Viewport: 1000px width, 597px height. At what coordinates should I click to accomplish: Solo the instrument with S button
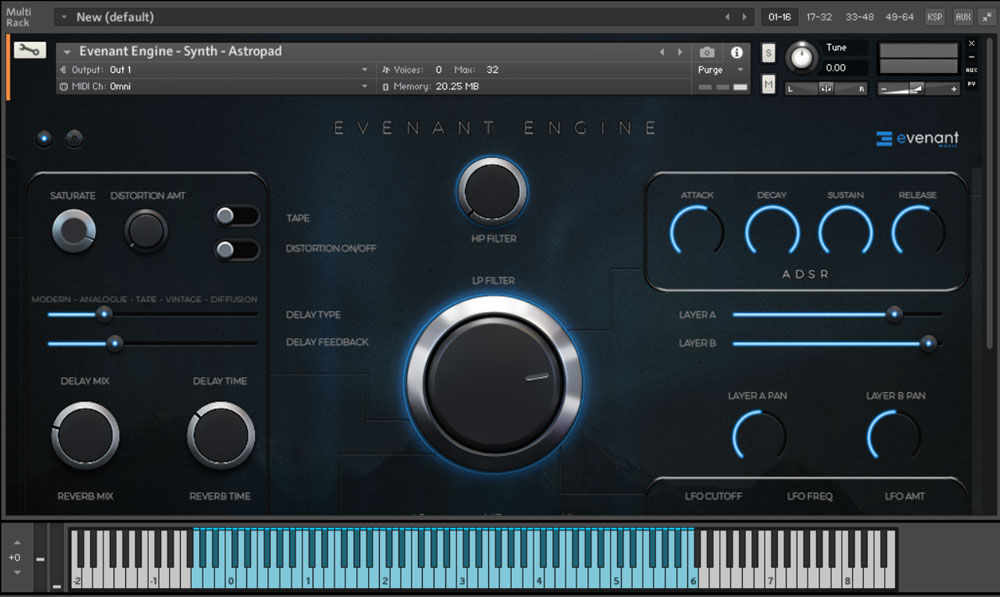point(768,53)
